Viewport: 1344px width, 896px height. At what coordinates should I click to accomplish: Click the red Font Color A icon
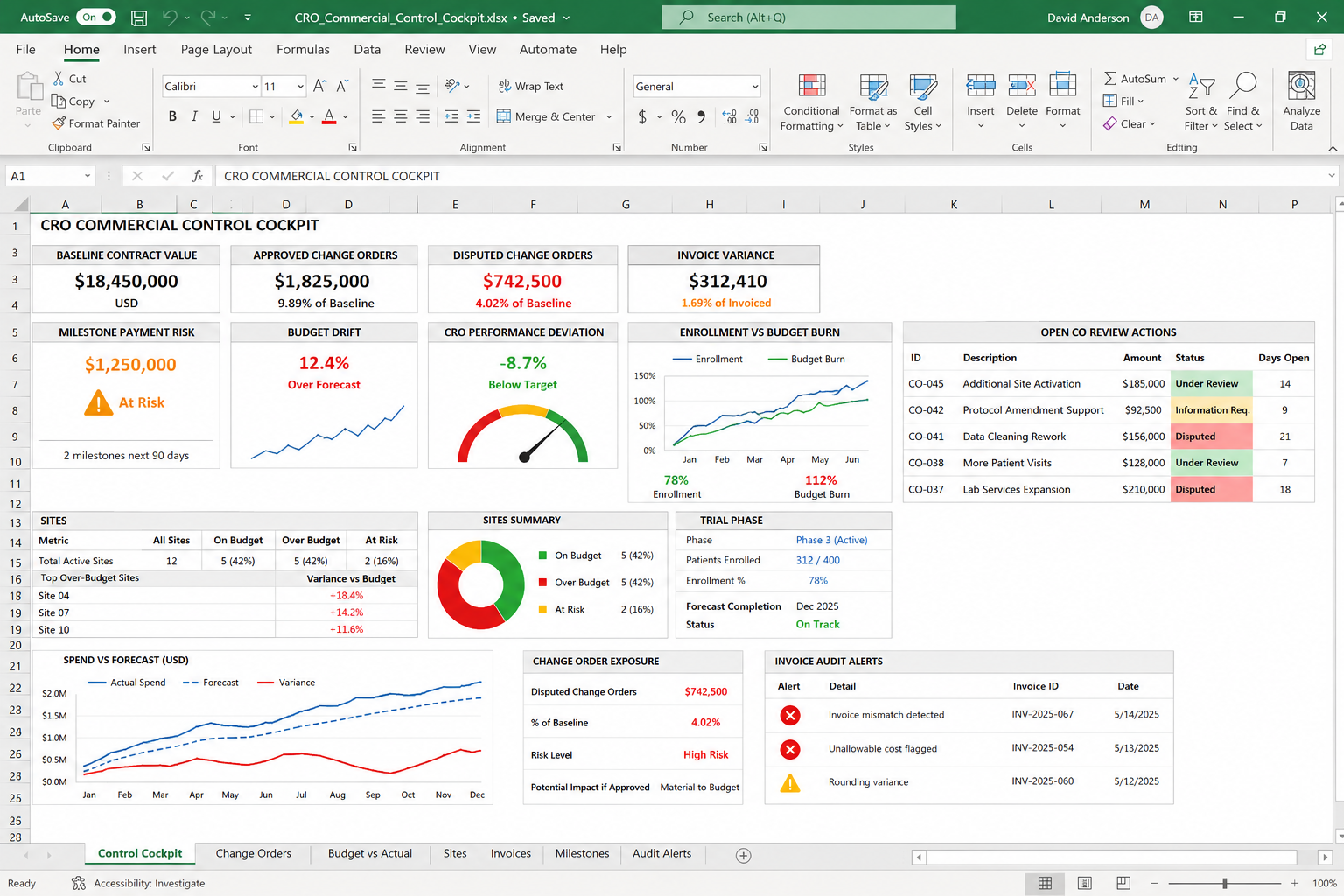click(x=329, y=116)
